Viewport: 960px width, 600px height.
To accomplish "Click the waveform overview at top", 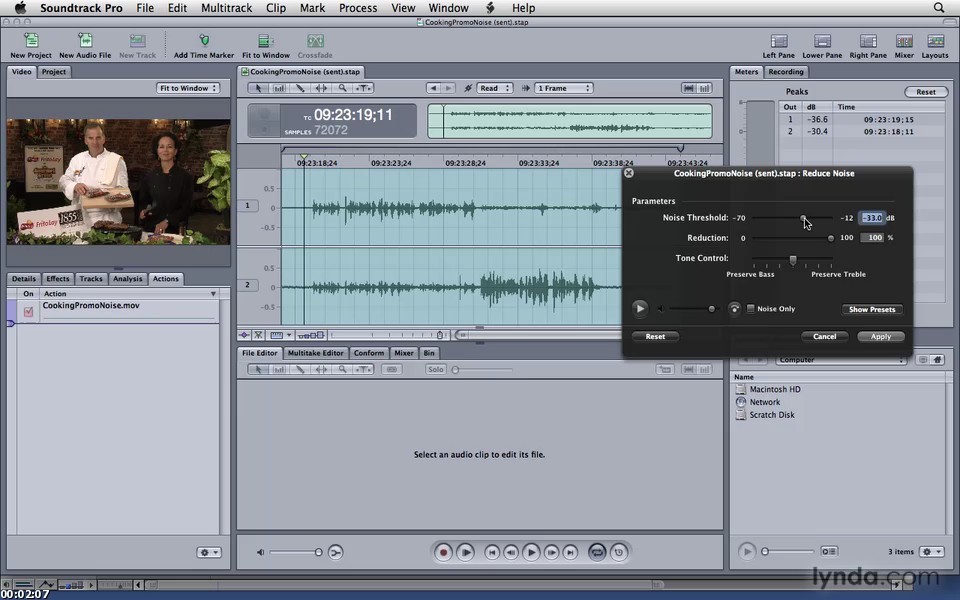I will 569,121.
